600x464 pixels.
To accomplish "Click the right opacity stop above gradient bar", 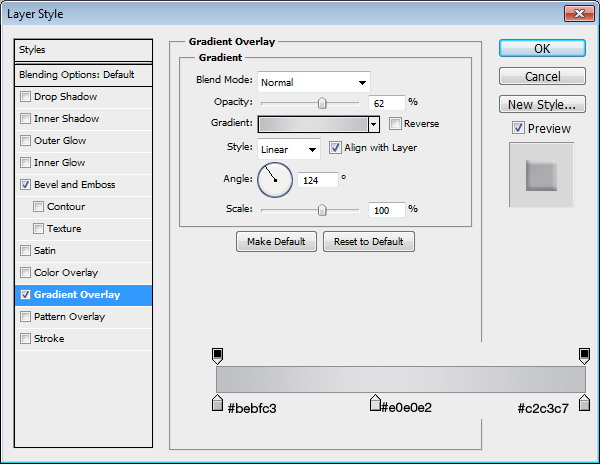I will pyautogui.click(x=584, y=355).
